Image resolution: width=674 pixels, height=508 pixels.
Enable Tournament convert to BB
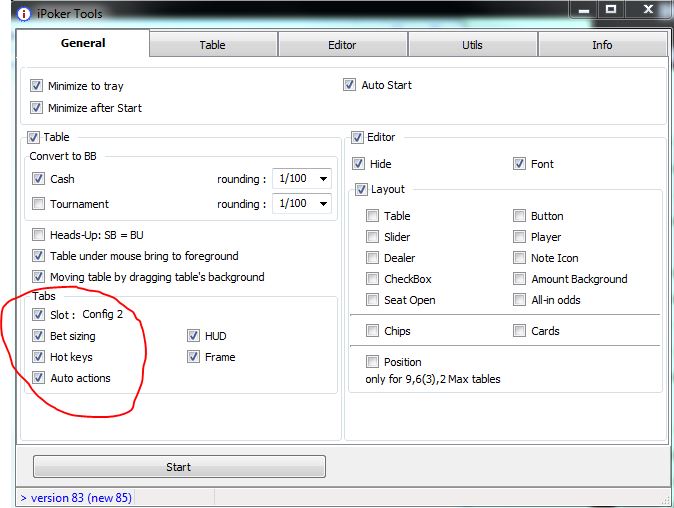click(x=38, y=203)
